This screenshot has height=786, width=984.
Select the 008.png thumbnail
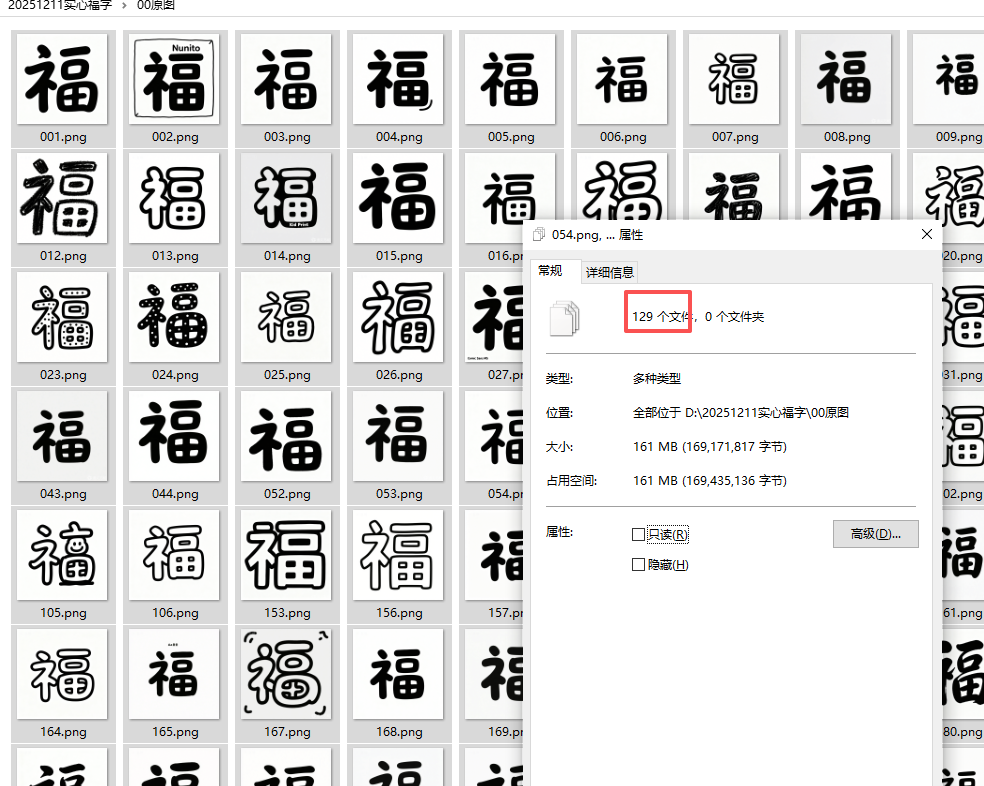846,79
